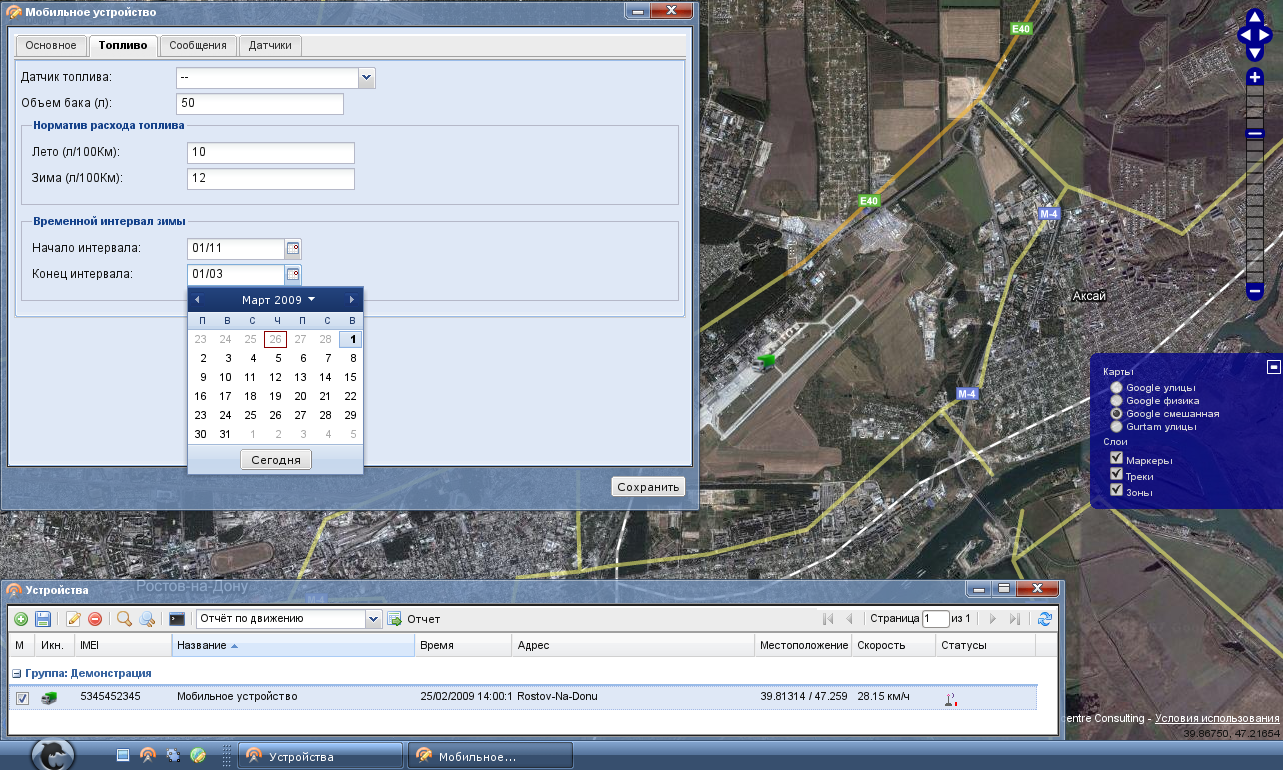Image resolution: width=1283 pixels, height=770 pixels.
Task: Click the save floppy disk icon in Устройства toolbar
Action: (43, 619)
